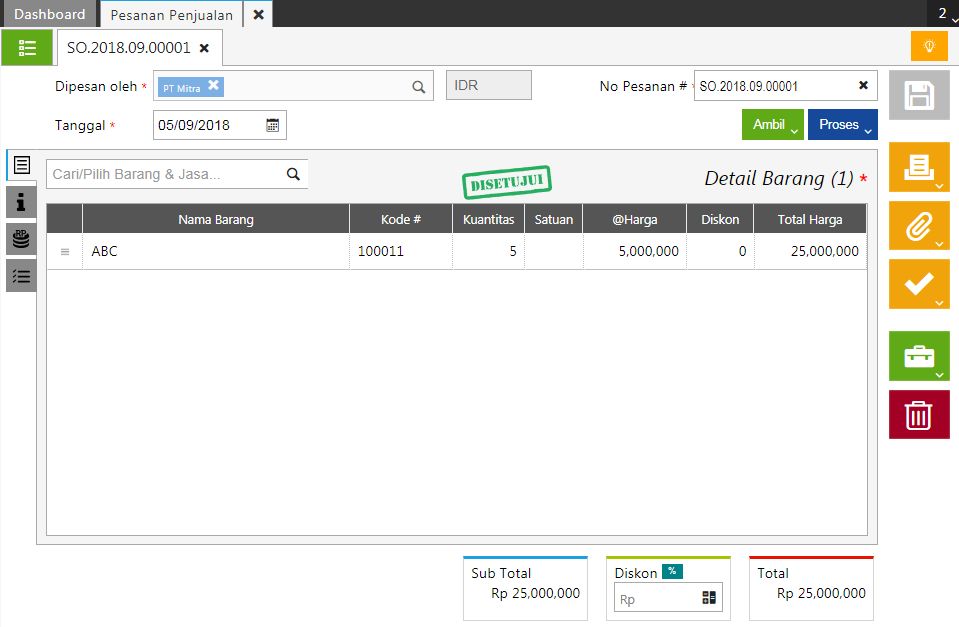The image size is (959, 627).
Task: Click the Cari/Pilih Barang & Jasa search field
Action: 165,174
